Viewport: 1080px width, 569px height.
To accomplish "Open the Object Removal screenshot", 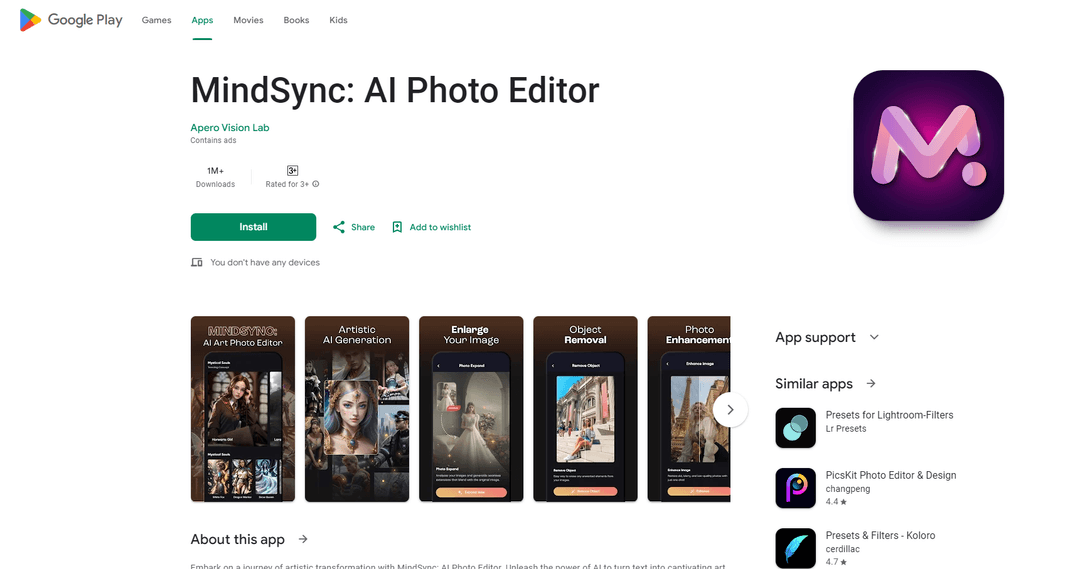I will point(585,409).
